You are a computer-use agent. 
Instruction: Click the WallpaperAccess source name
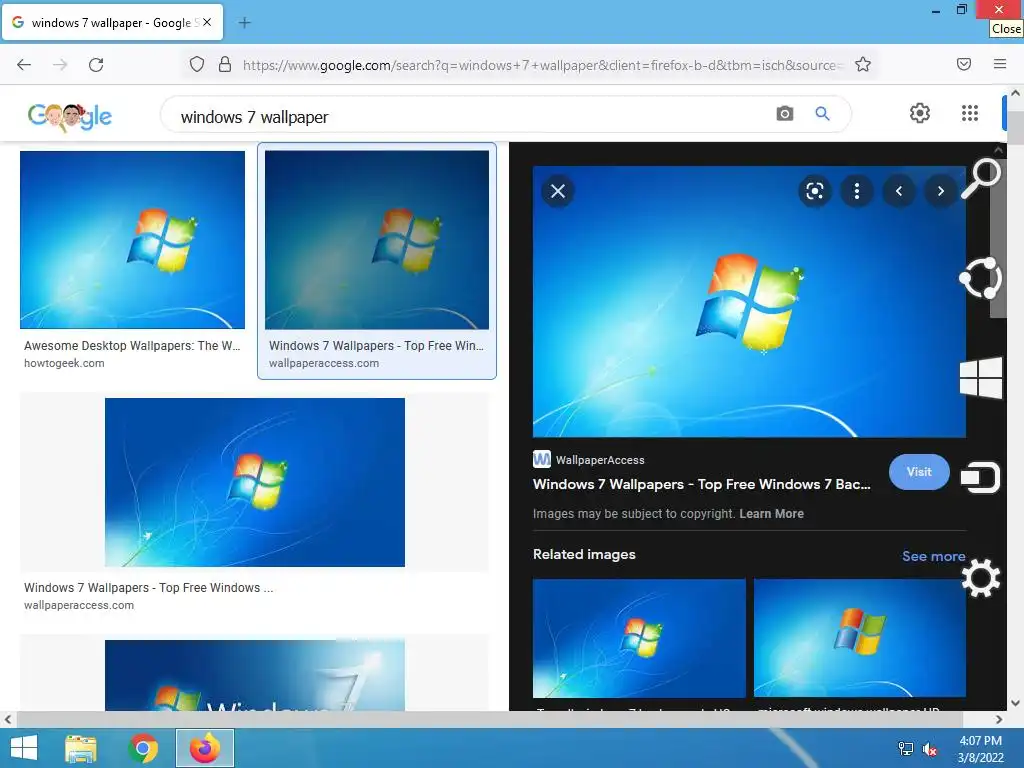point(600,460)
